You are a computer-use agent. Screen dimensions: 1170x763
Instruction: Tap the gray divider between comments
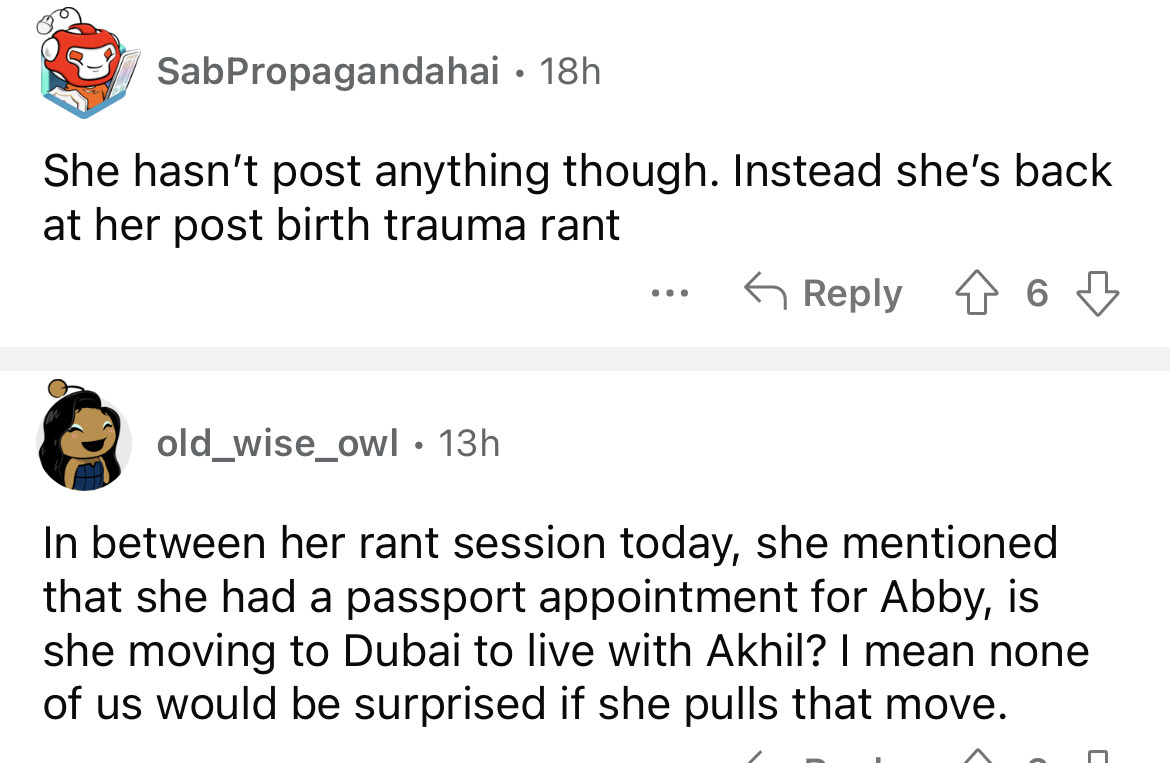pyautogui.click(x=585, y=359)
